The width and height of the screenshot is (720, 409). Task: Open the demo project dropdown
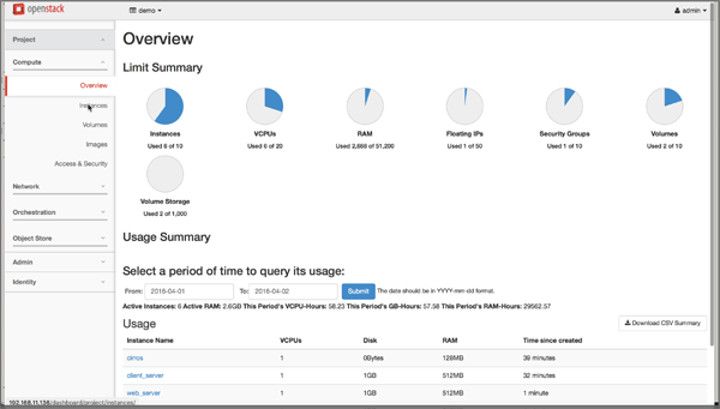pyautogui.click(x=145, y=10)
